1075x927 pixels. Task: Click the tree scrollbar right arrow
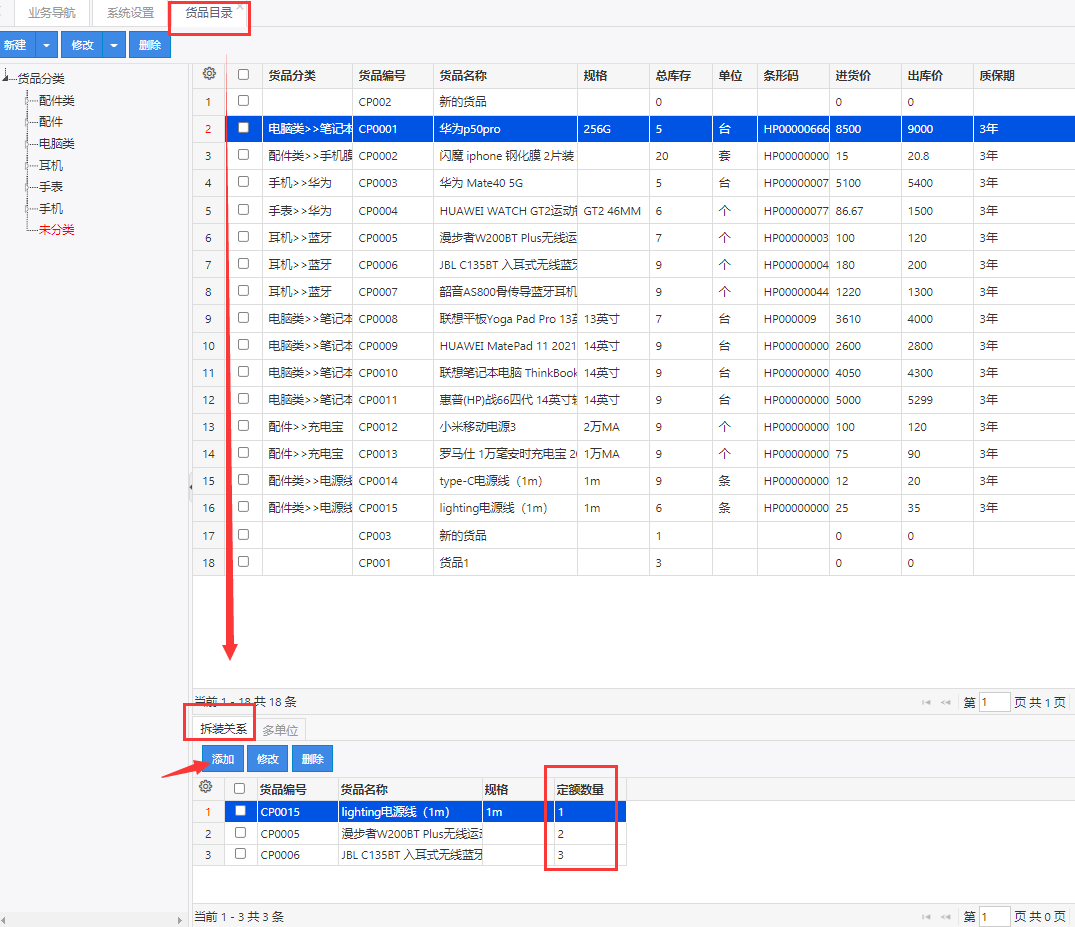tap(180, 920)
